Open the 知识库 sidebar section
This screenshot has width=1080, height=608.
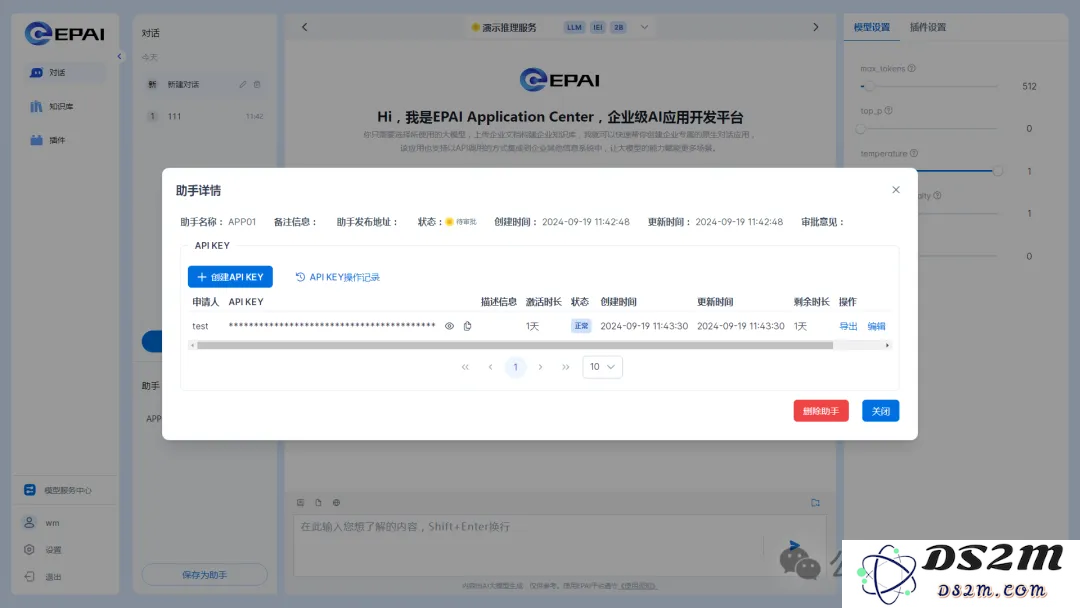coord(65,106)
